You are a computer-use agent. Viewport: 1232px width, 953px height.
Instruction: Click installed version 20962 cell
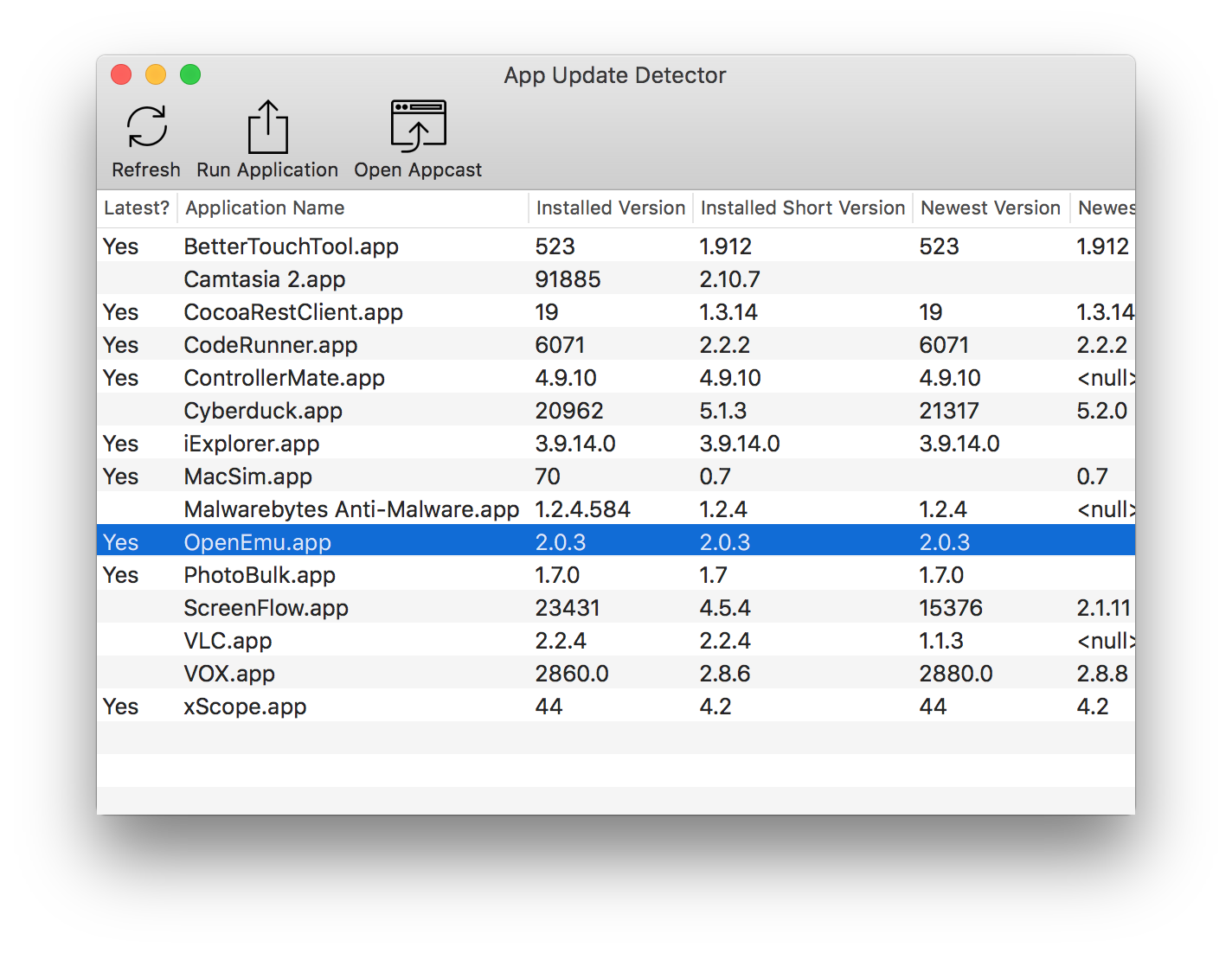[569, 411]
